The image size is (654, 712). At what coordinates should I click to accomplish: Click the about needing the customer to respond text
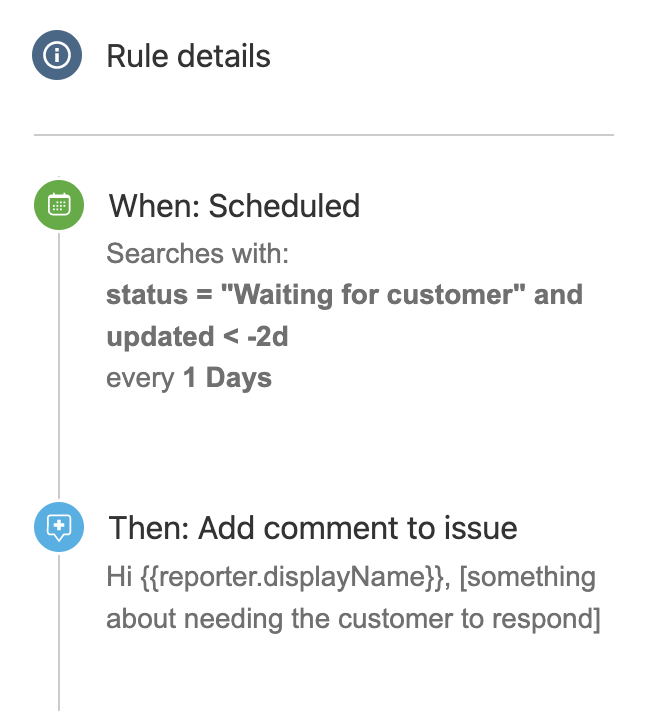coord(353,619)
